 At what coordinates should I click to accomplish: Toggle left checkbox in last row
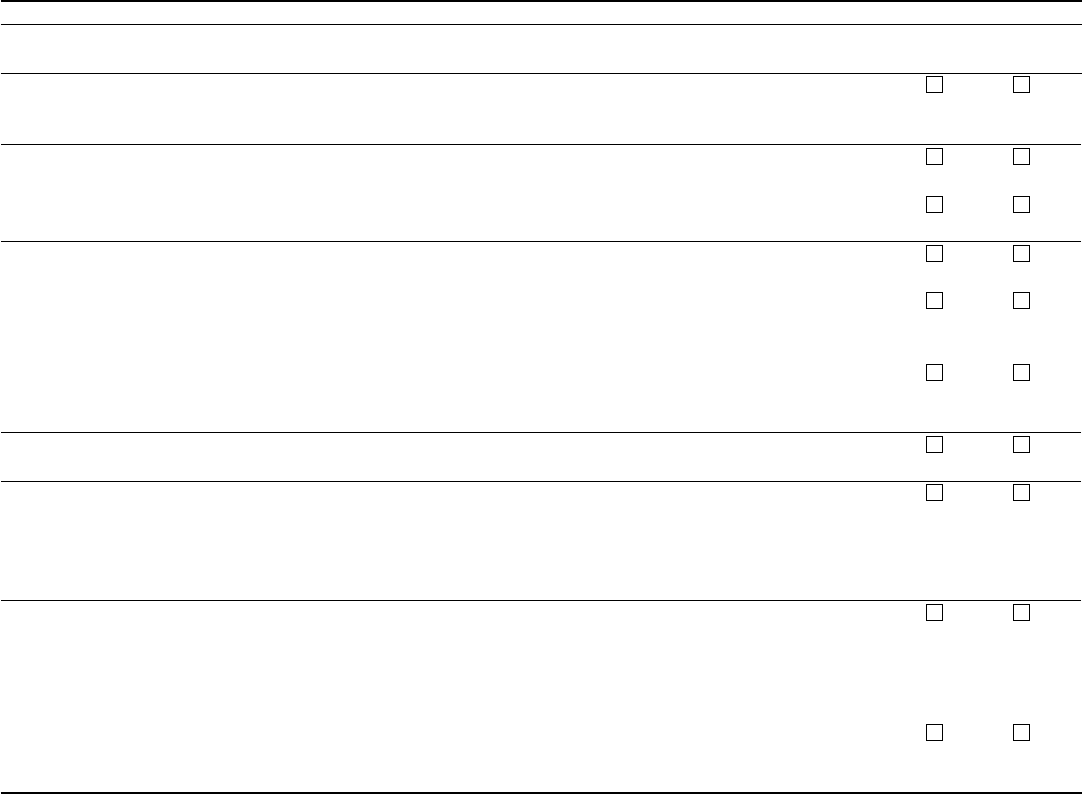pyautogui.click(x=934, y=732)
